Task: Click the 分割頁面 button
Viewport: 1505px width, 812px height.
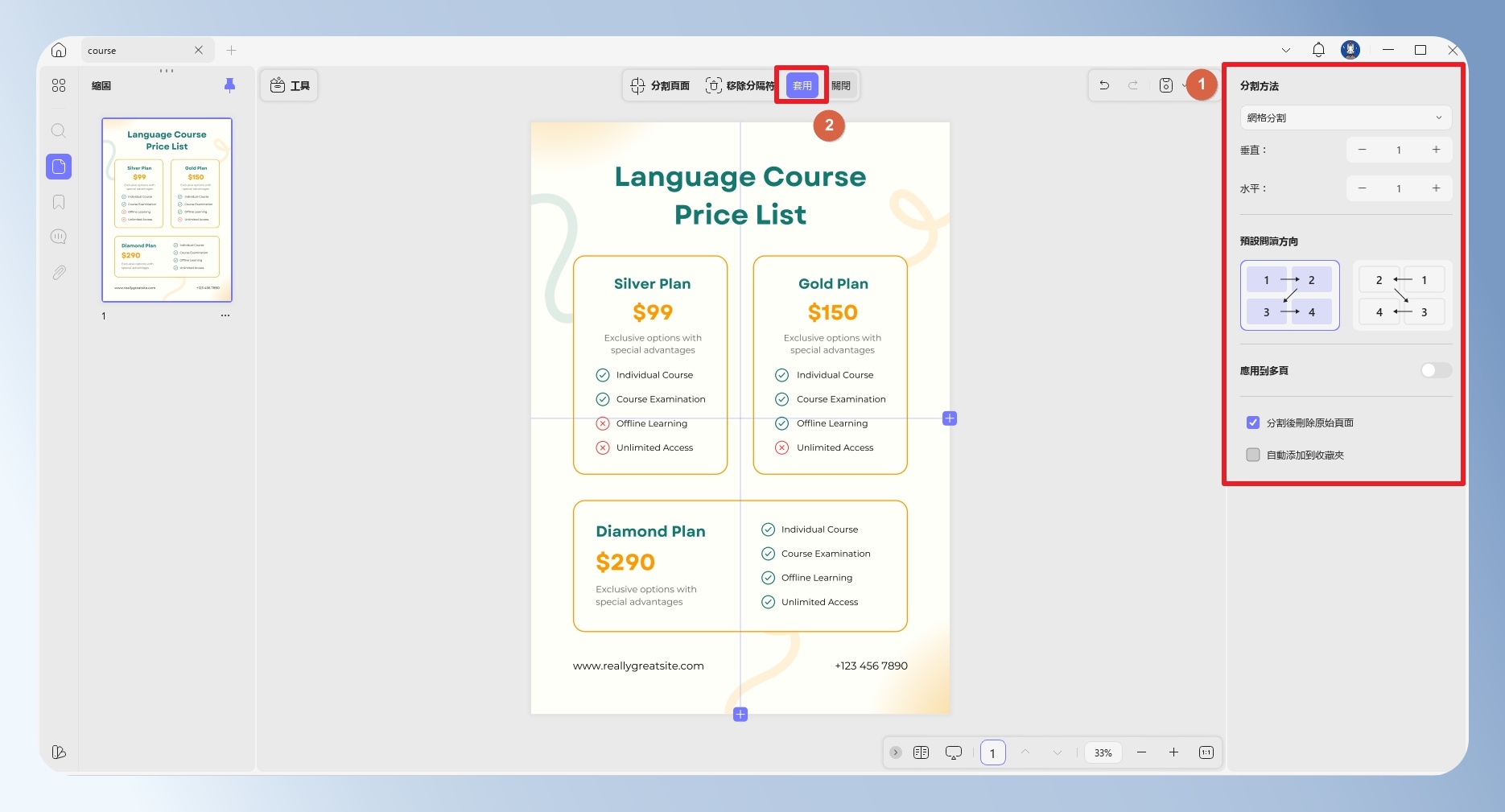Action: (660, 85)
